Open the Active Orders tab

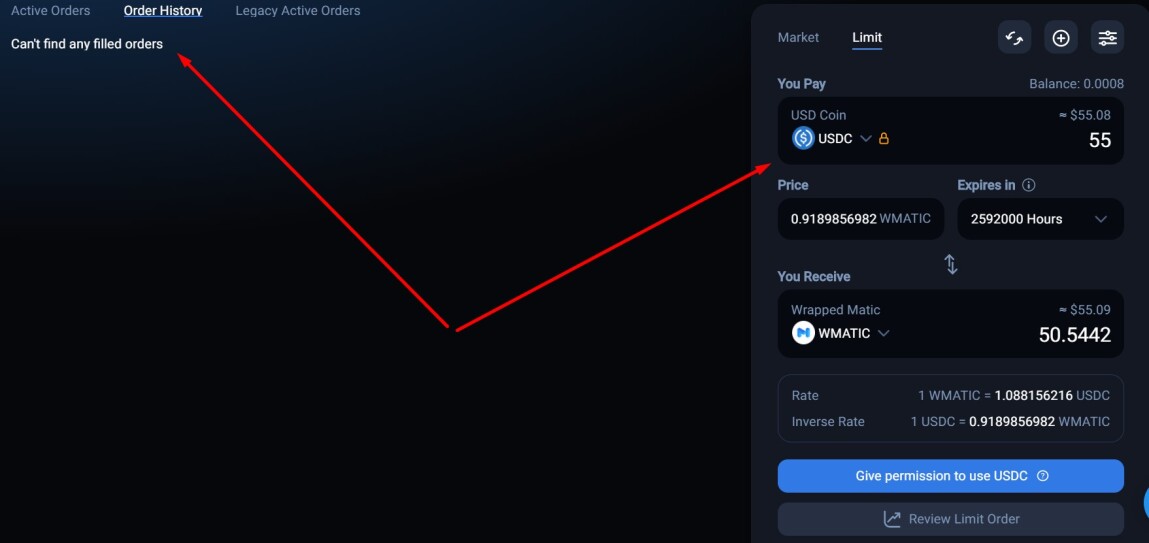tap(51, 10)
